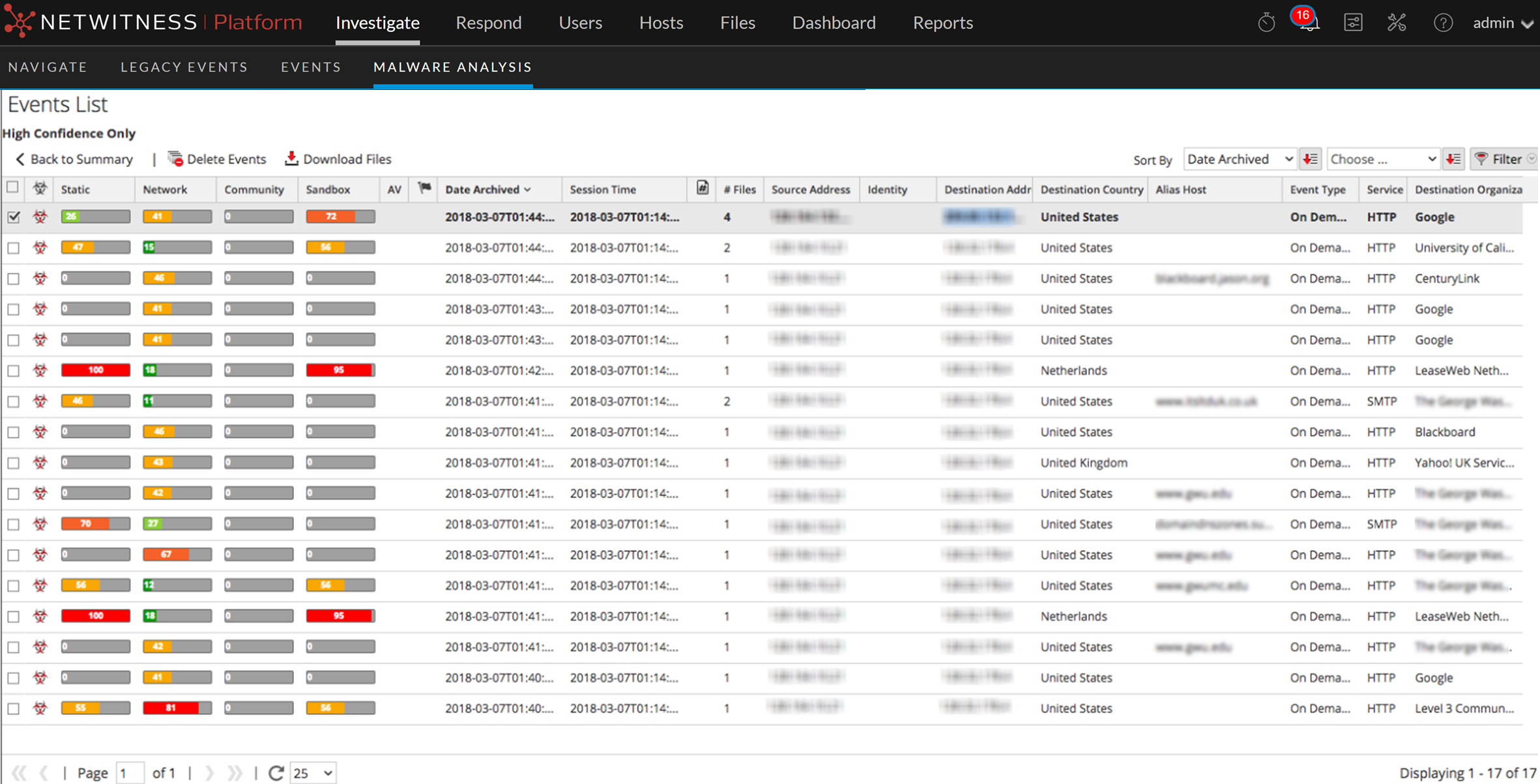
Task: Click the Delete Events trash icon
Action: pos(175,158)
